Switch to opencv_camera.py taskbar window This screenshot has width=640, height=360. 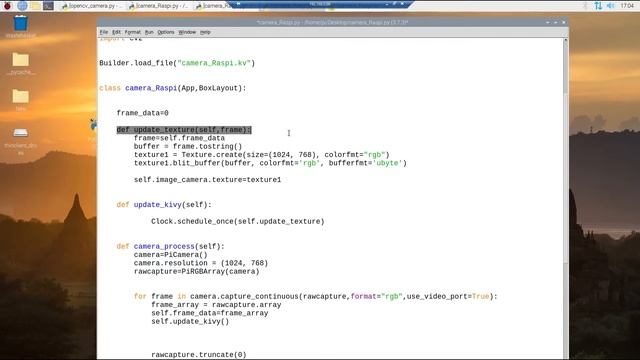[91, 6]
